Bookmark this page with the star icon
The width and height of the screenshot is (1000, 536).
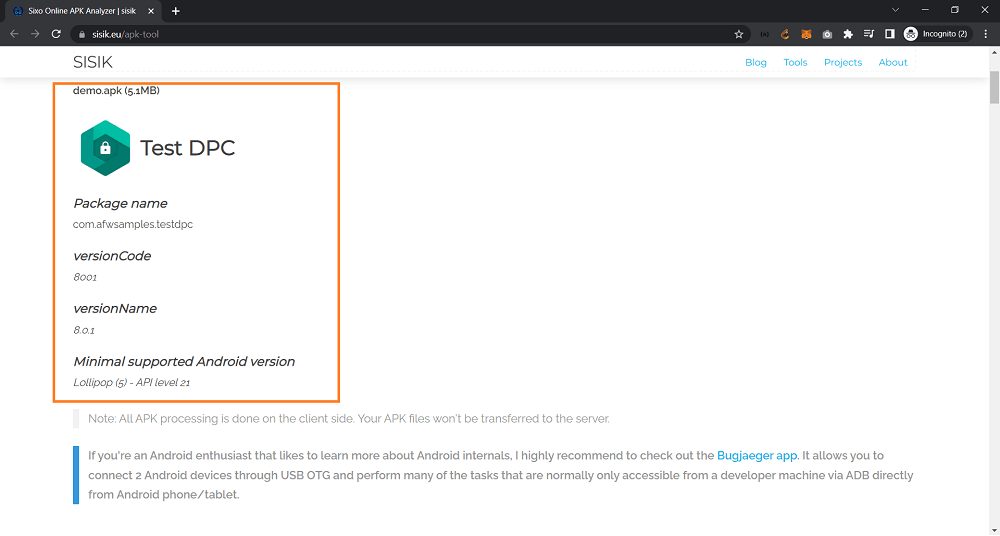pyautogui.click(x=739, y=34)
